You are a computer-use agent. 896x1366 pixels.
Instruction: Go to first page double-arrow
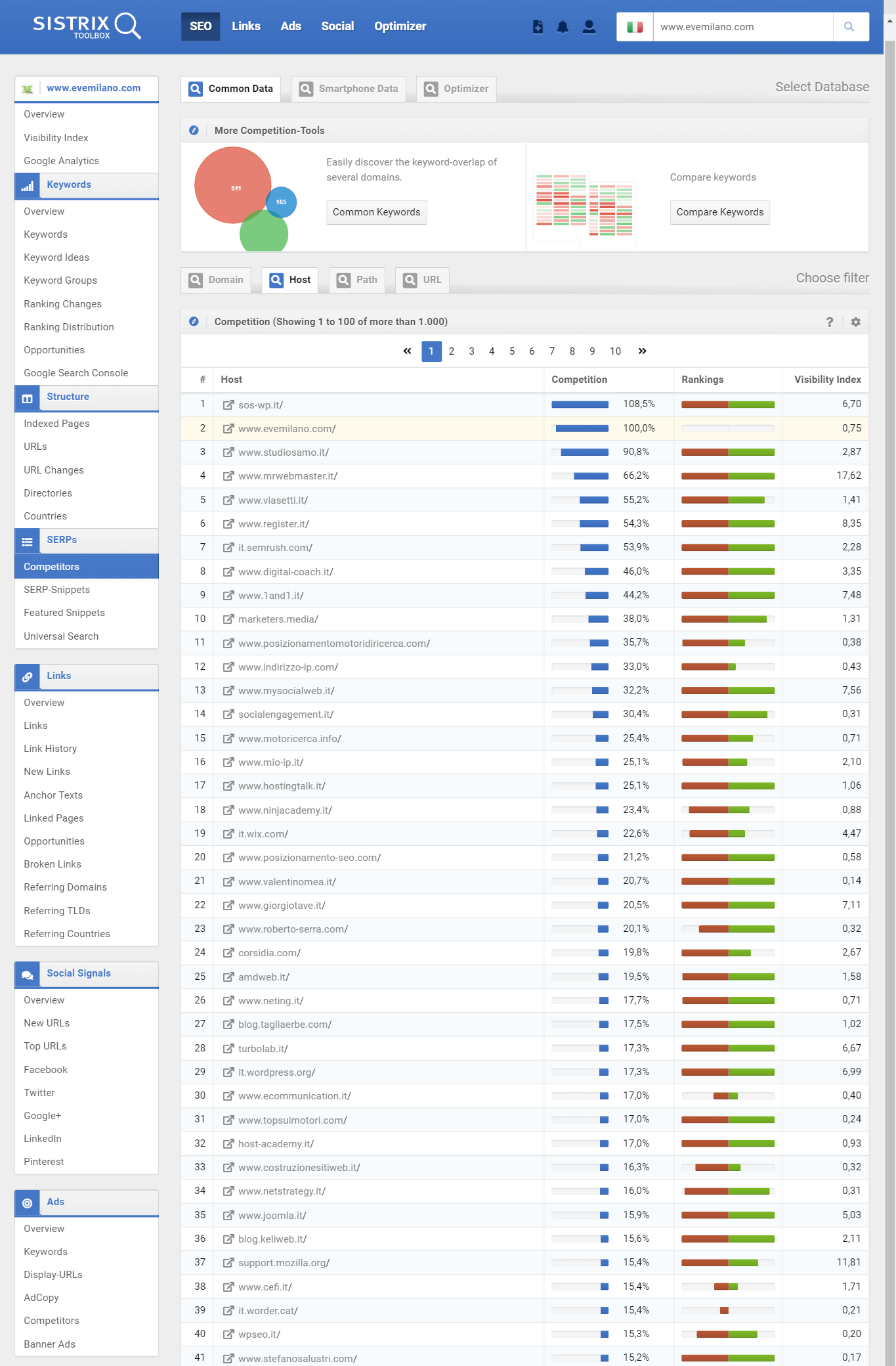click(x=408, y=351)
